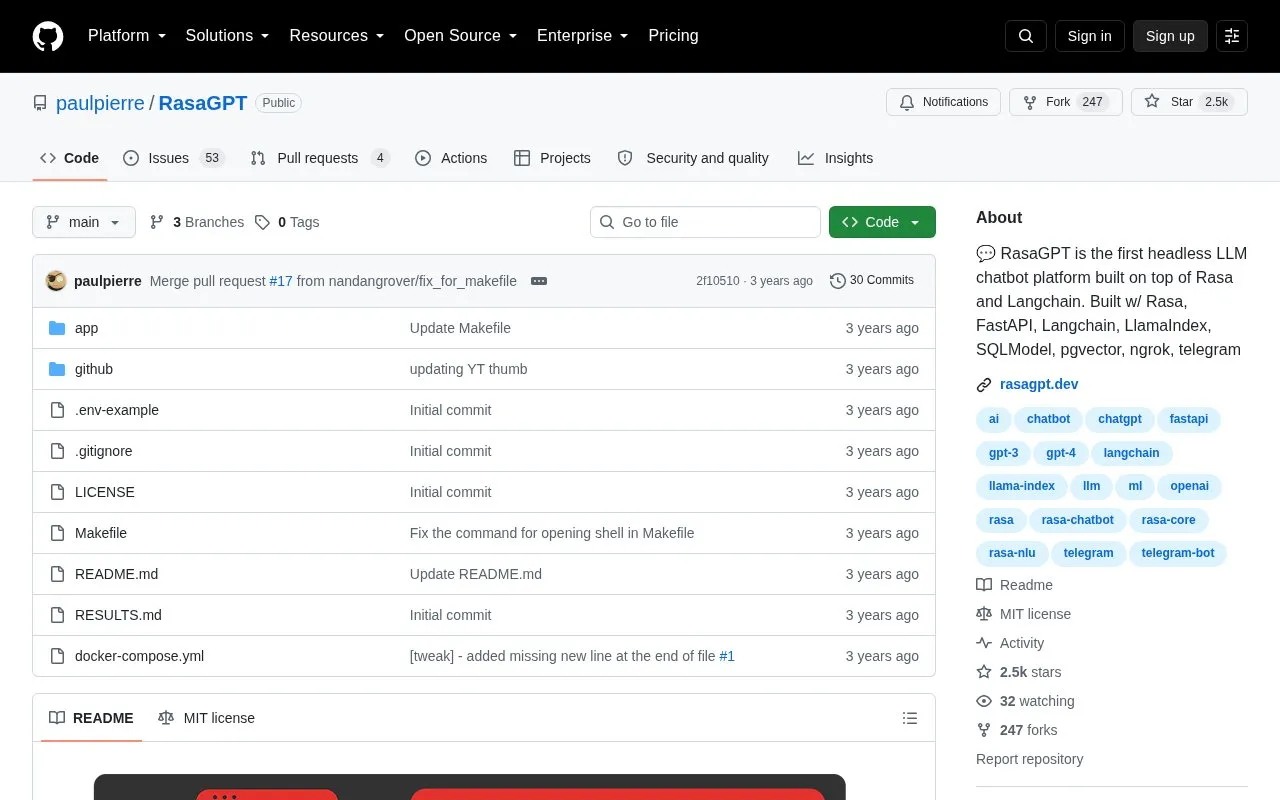This screenshot has height=800, width=1280.
Task: Expand the Enterprise menu
Action: pos(583,36)
